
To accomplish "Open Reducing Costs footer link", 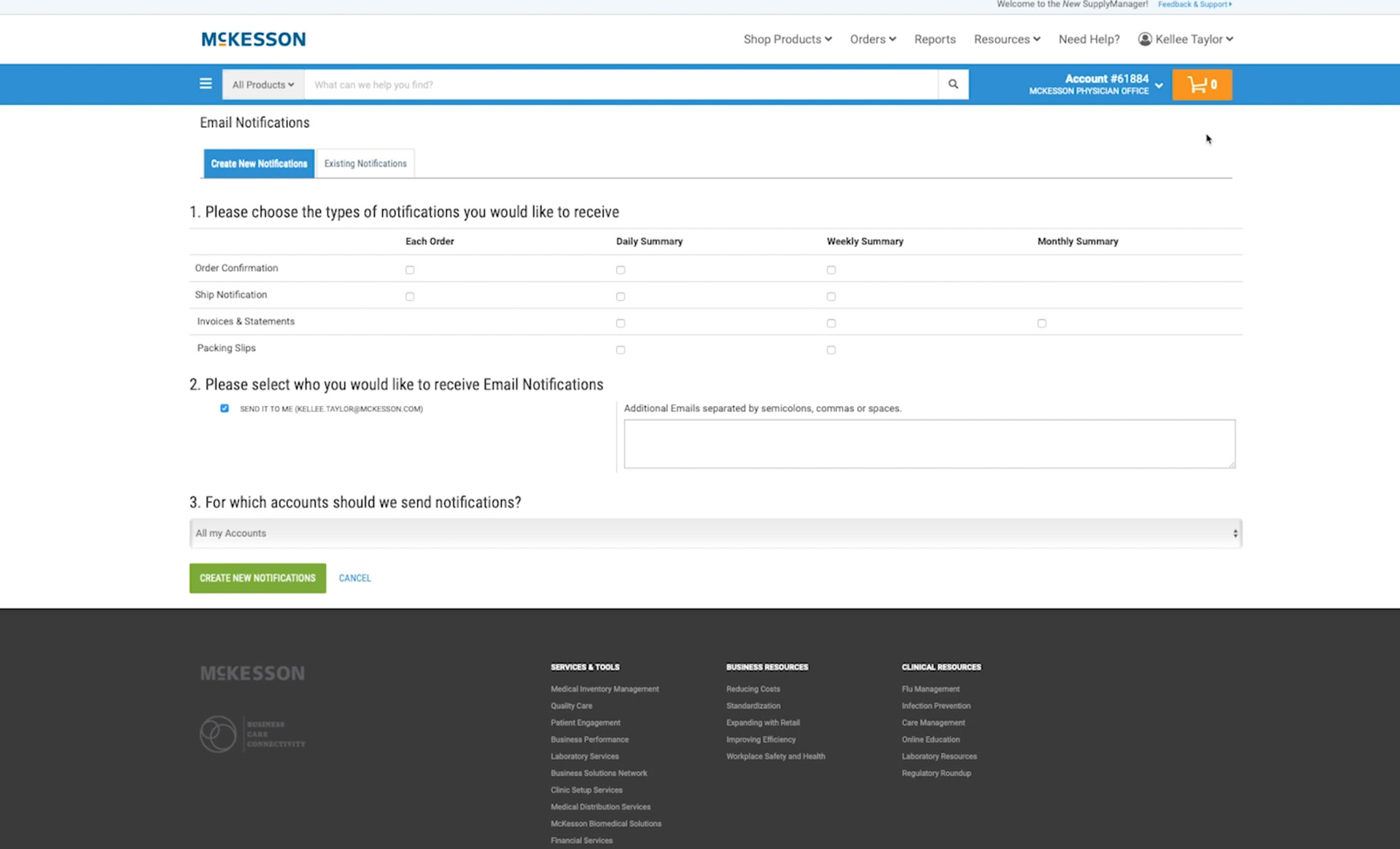I will point(752,689).
